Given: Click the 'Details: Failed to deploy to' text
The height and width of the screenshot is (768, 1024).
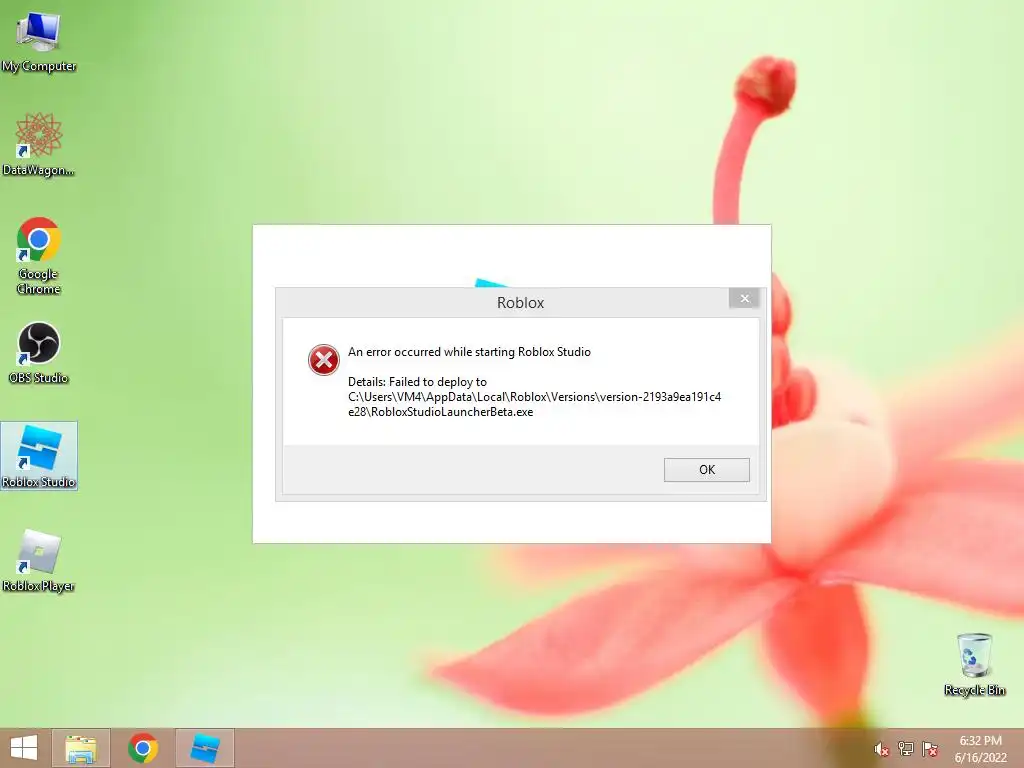Looking at the screenshot, I should [x=417, y=382].
